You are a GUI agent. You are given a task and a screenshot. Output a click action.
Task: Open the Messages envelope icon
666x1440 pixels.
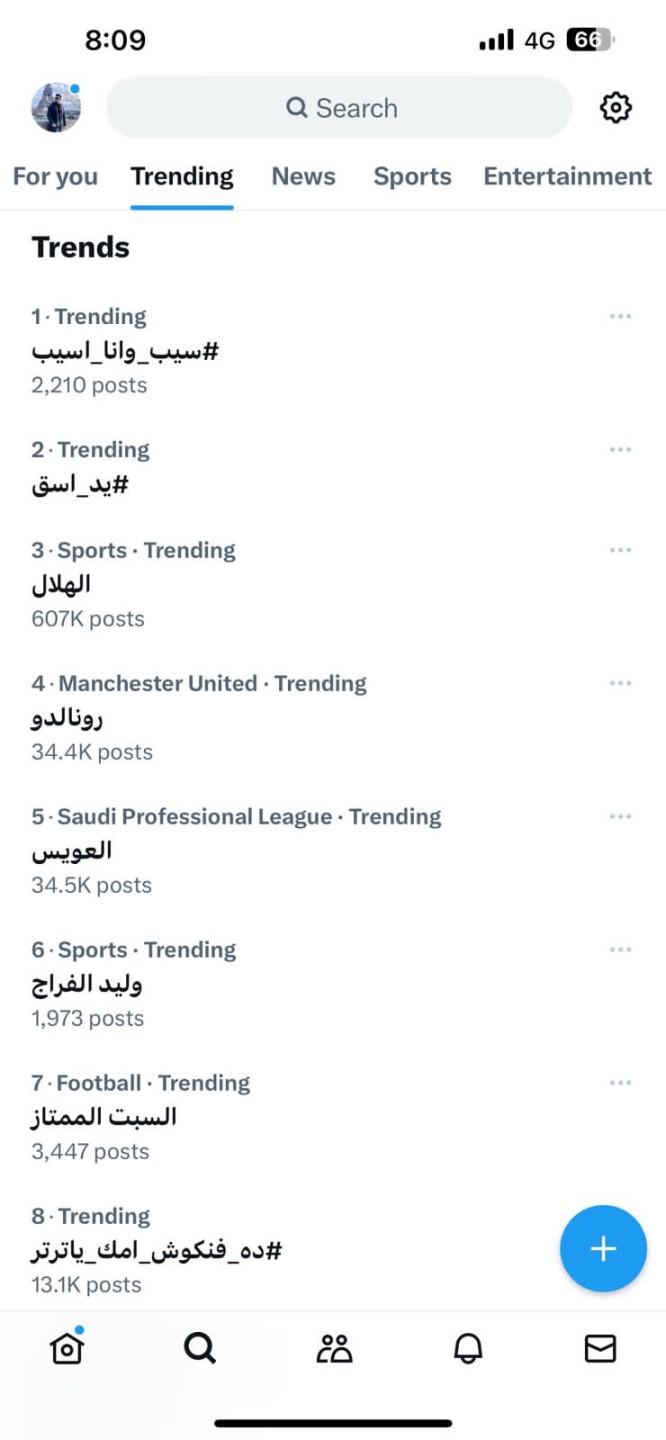click(600, 1348)
